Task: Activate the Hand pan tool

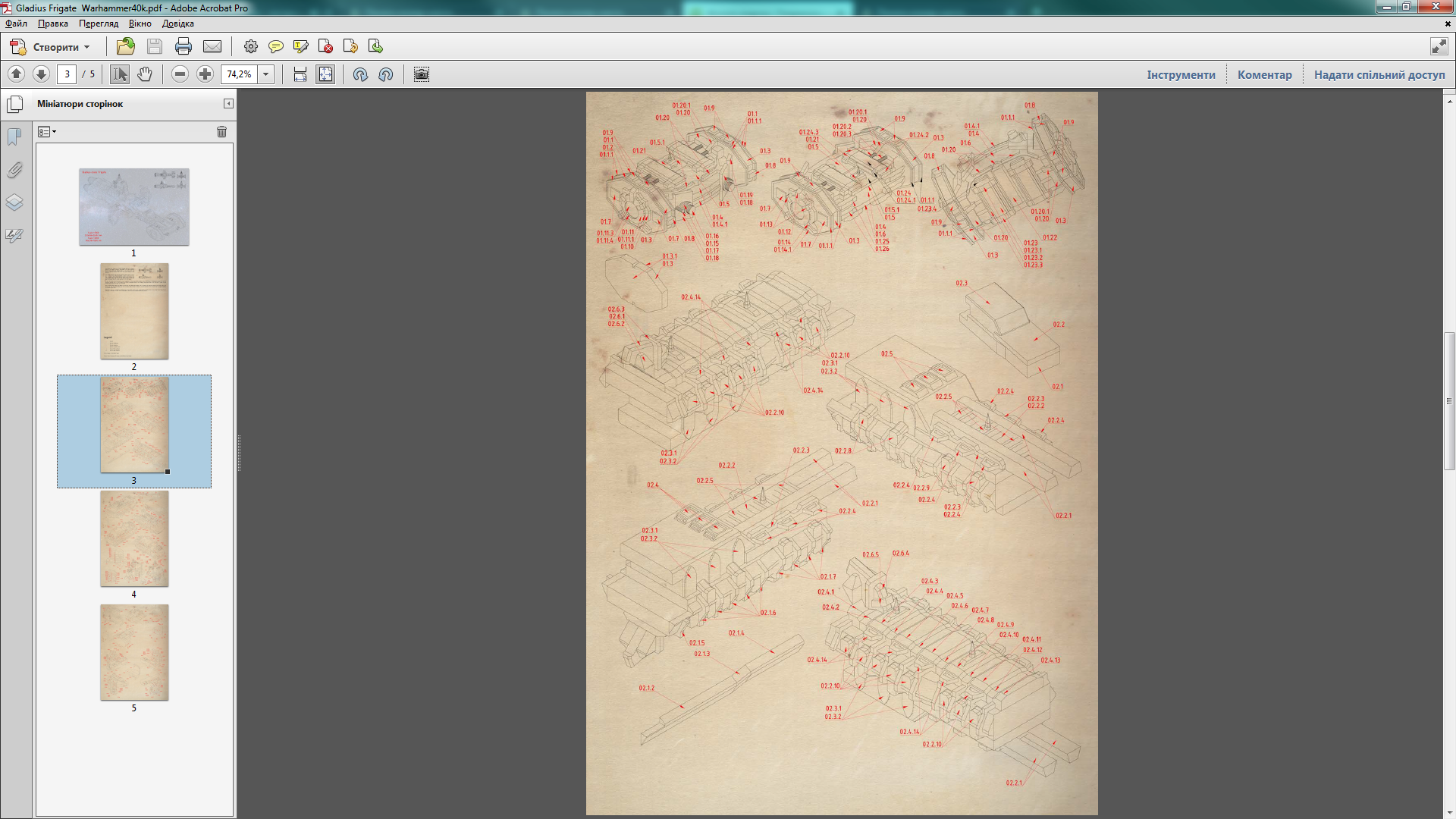Action: 145,74
